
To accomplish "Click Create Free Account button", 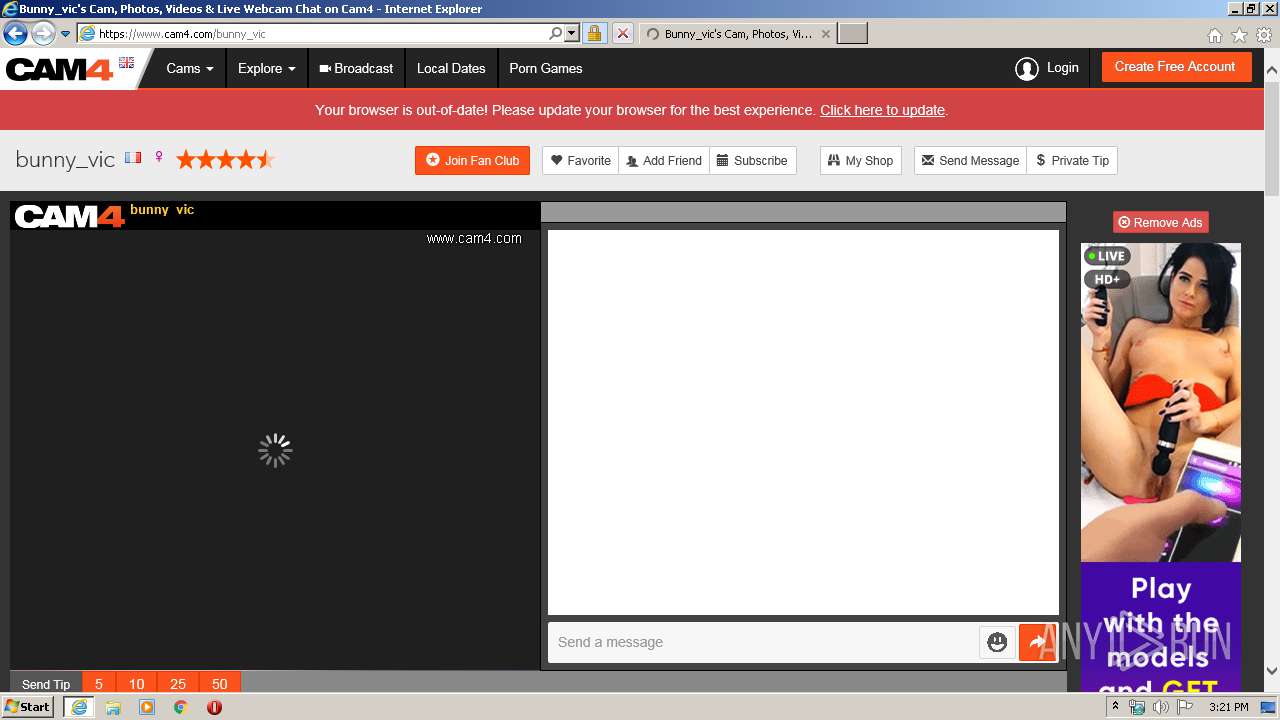I will click(1175, 67).
